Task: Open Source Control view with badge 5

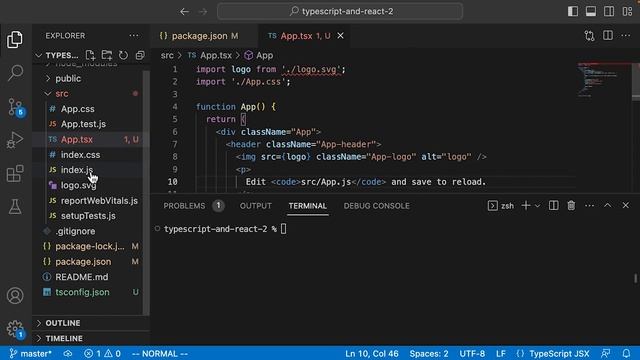Action: 16,107
